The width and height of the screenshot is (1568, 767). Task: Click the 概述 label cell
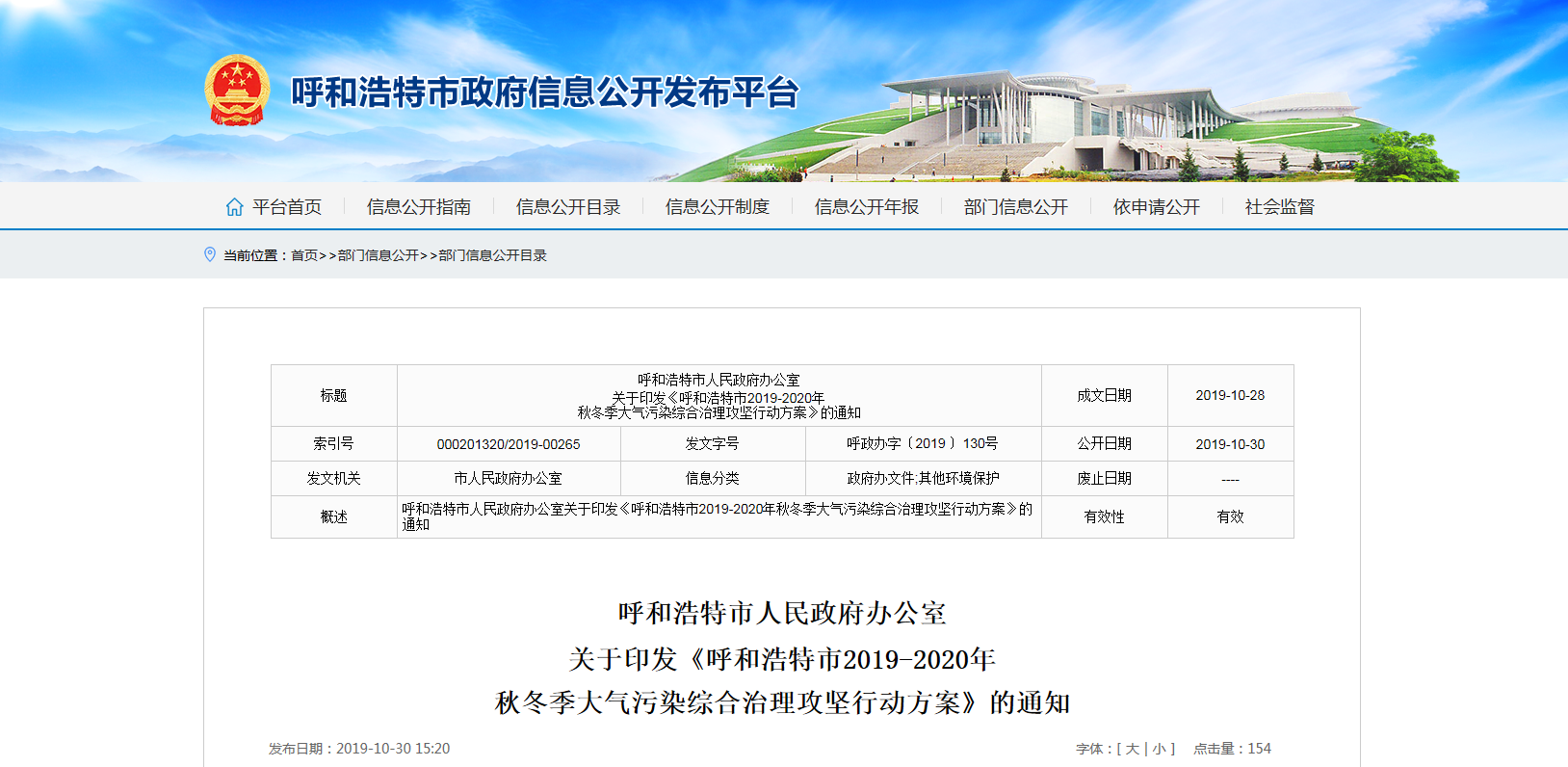click(x=334, y=517)
